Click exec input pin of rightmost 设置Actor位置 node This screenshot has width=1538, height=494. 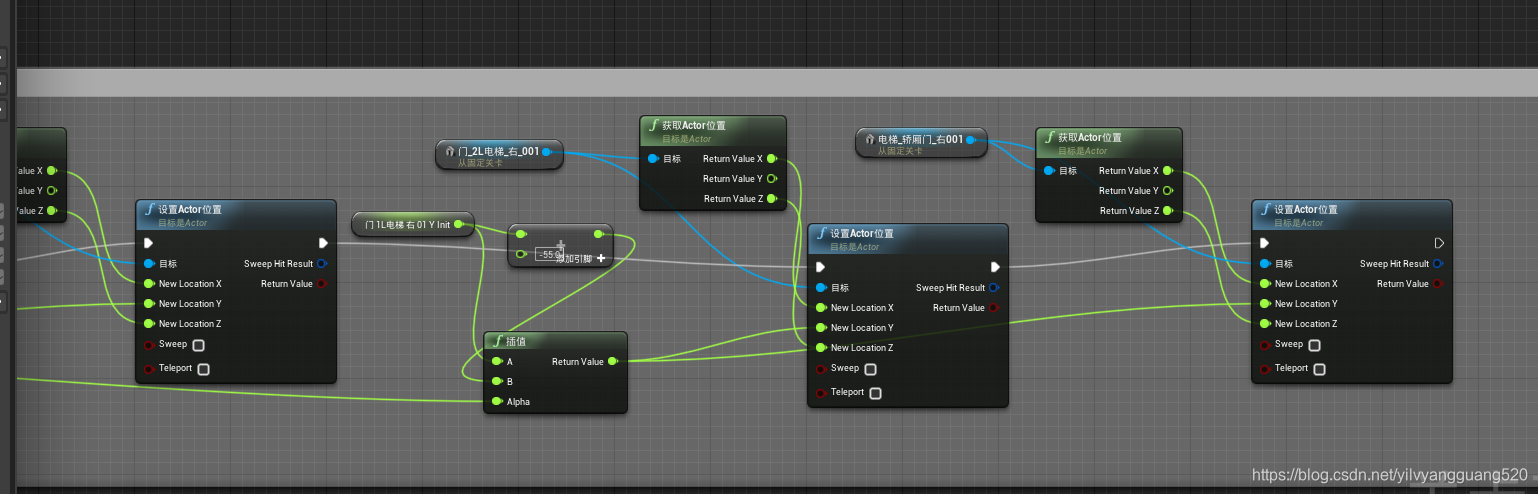tap(1265, 243)
